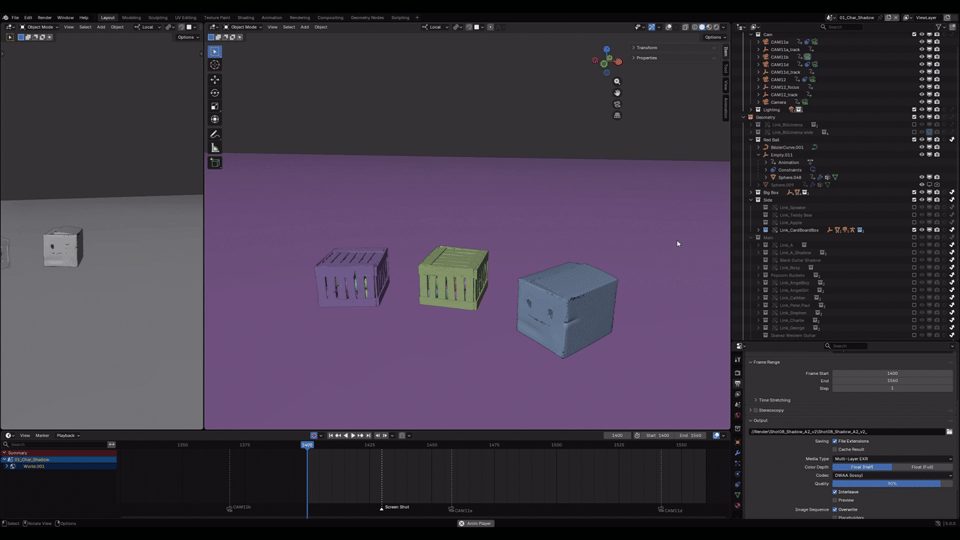Viewport: 960px width, 540px height.
Task: Click the zoom magnifier viewport gizmo
Action: pyautogui.click(x=617, y=81)
